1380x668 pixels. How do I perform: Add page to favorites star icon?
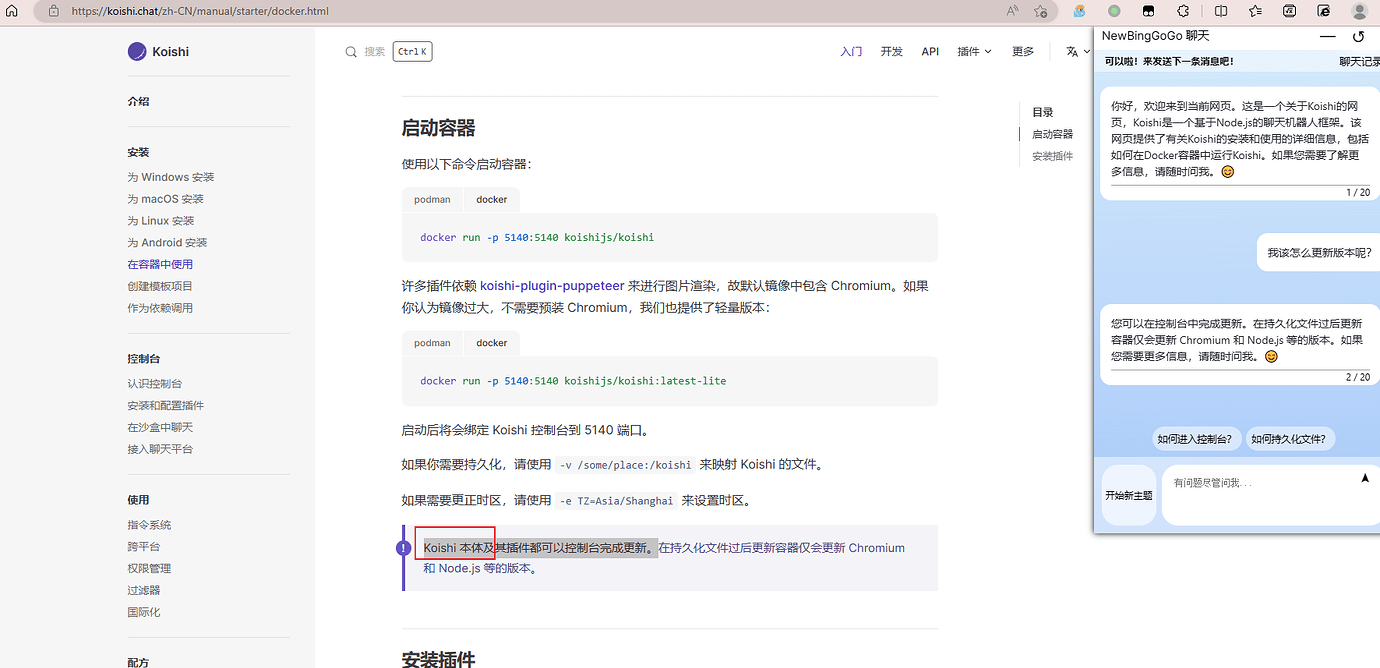(1041, 11)
